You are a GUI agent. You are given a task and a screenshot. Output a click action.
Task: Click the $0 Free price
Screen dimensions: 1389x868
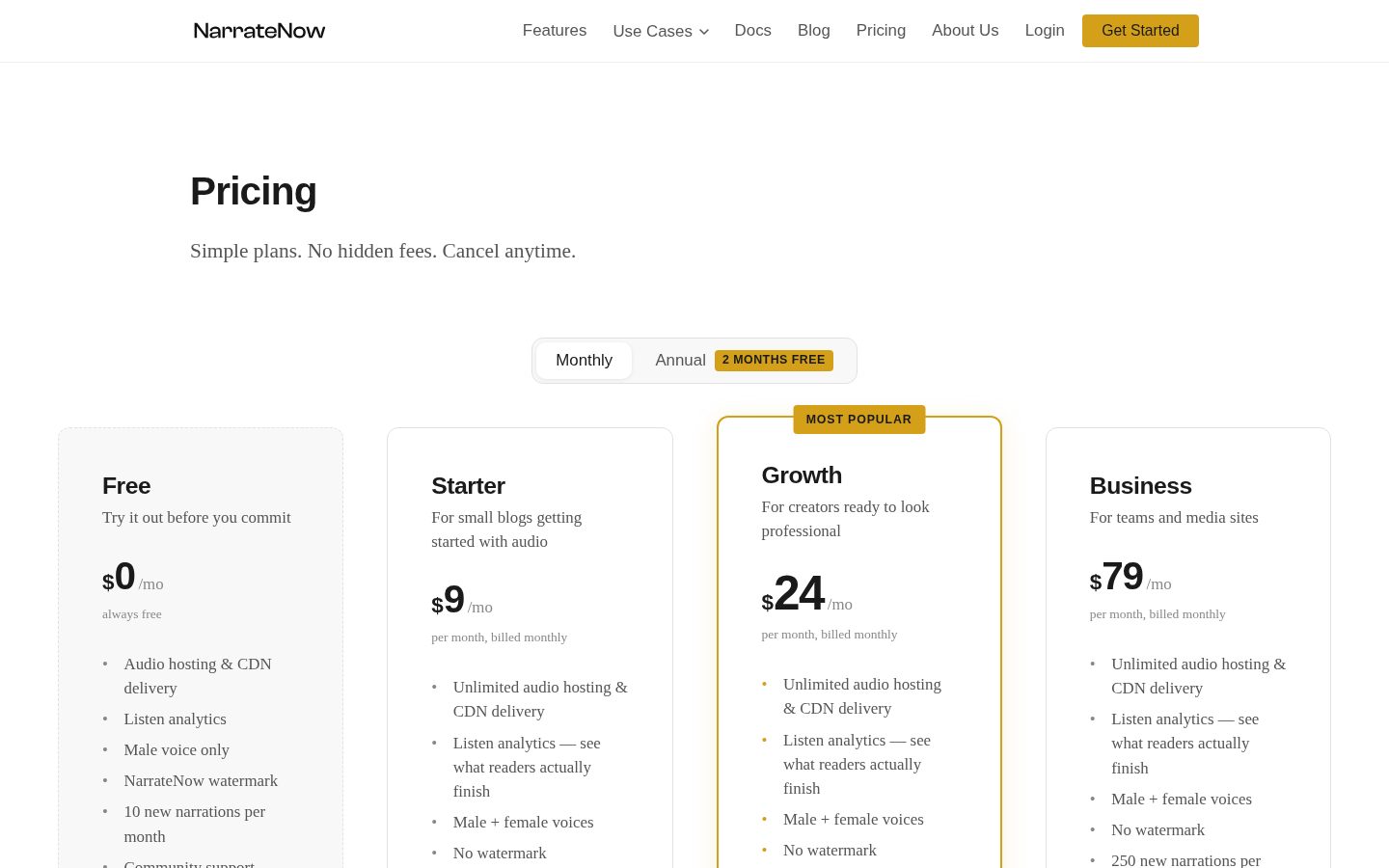(119, 577)
